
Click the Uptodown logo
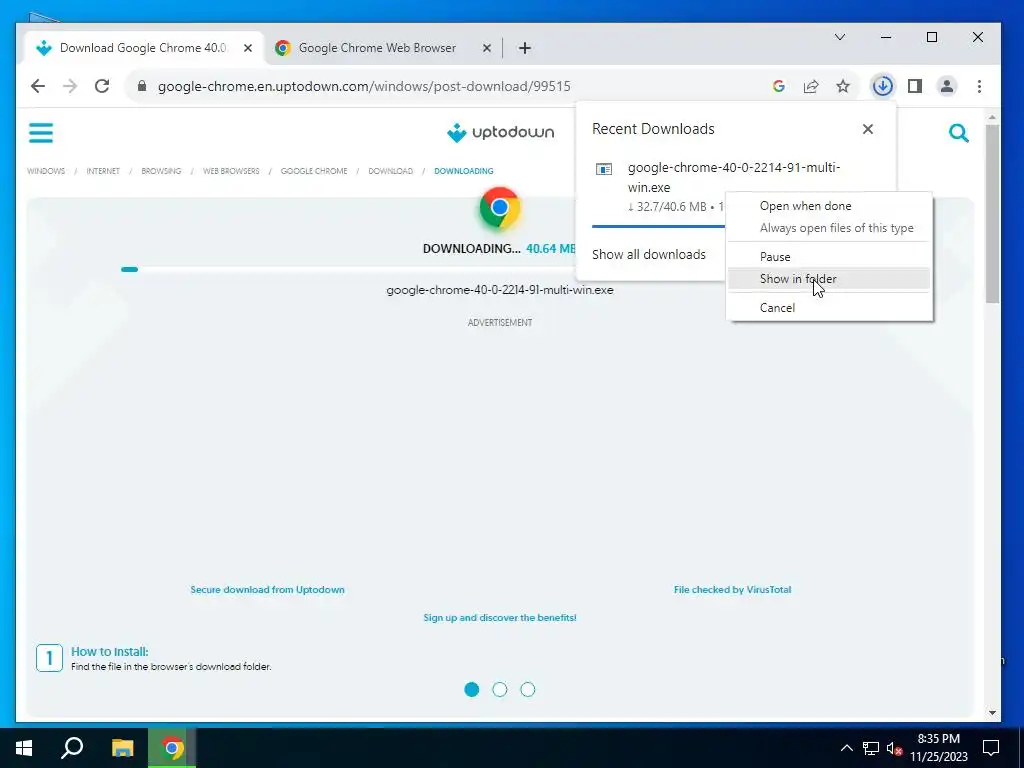[x=500, y=133]
